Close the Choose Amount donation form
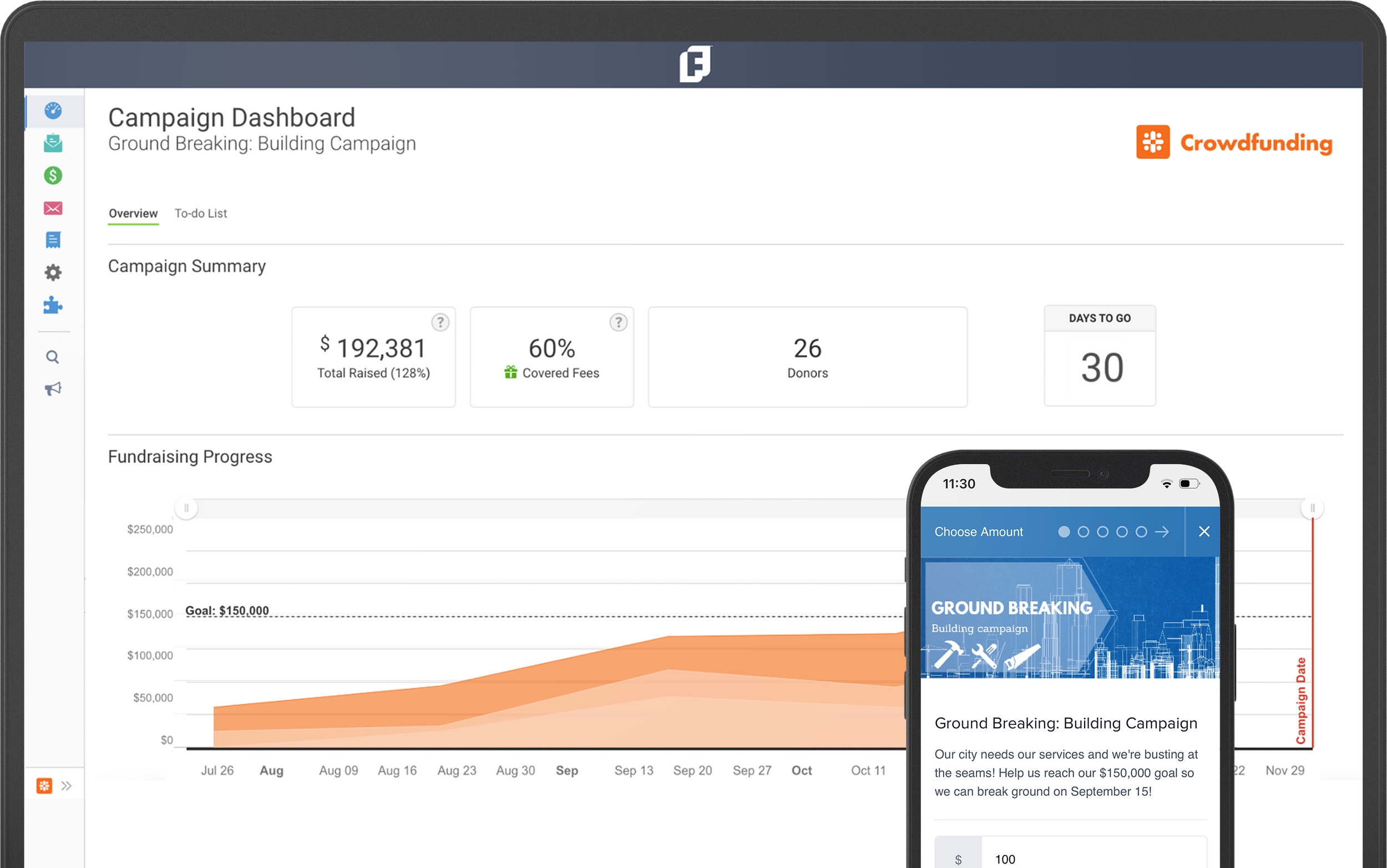 1204,531
